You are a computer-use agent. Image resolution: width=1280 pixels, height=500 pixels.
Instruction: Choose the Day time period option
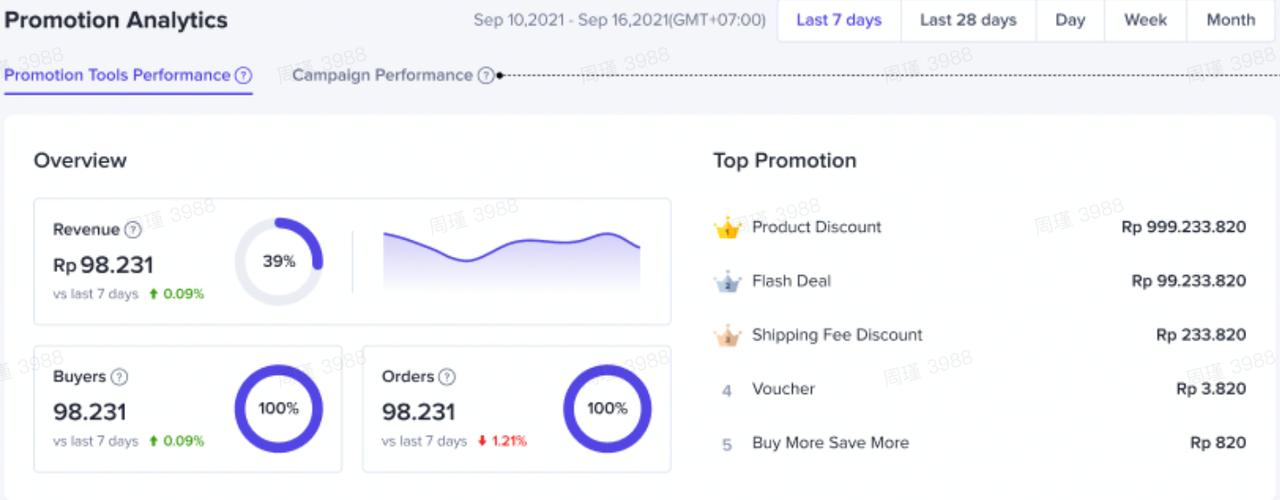(1070, 21)
